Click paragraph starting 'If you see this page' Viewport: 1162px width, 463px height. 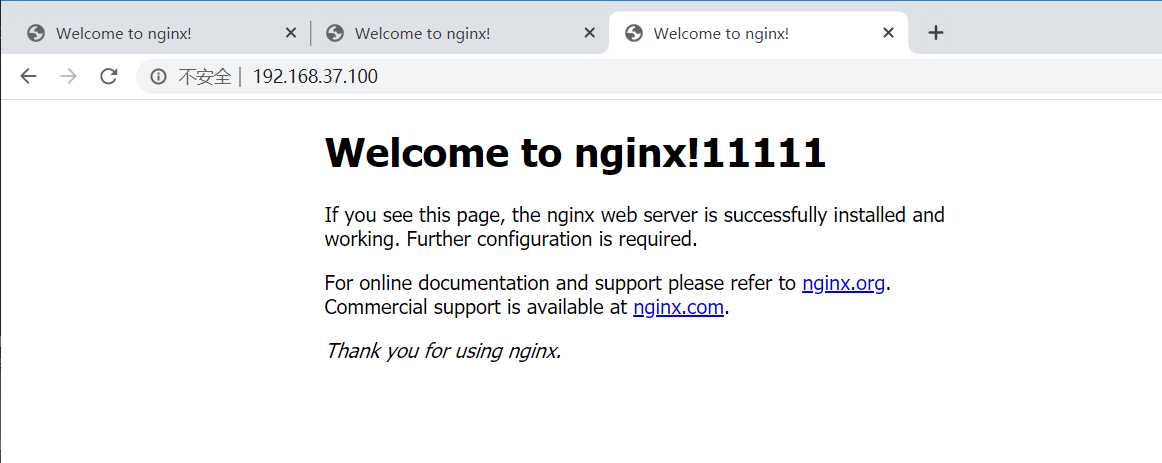click(634, 227)
